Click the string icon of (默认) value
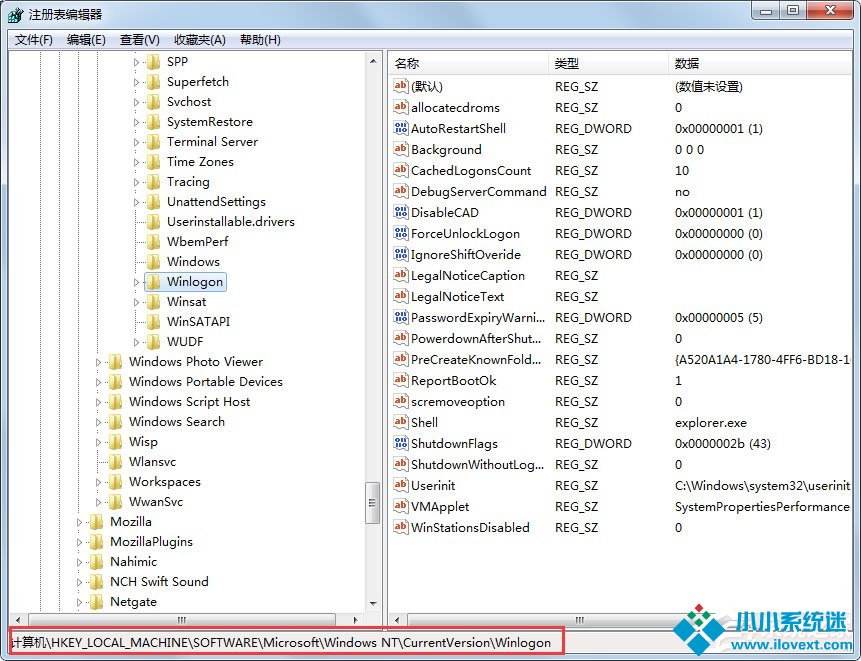The height and width of the screenshot is (661, 861). click(401, 86)
